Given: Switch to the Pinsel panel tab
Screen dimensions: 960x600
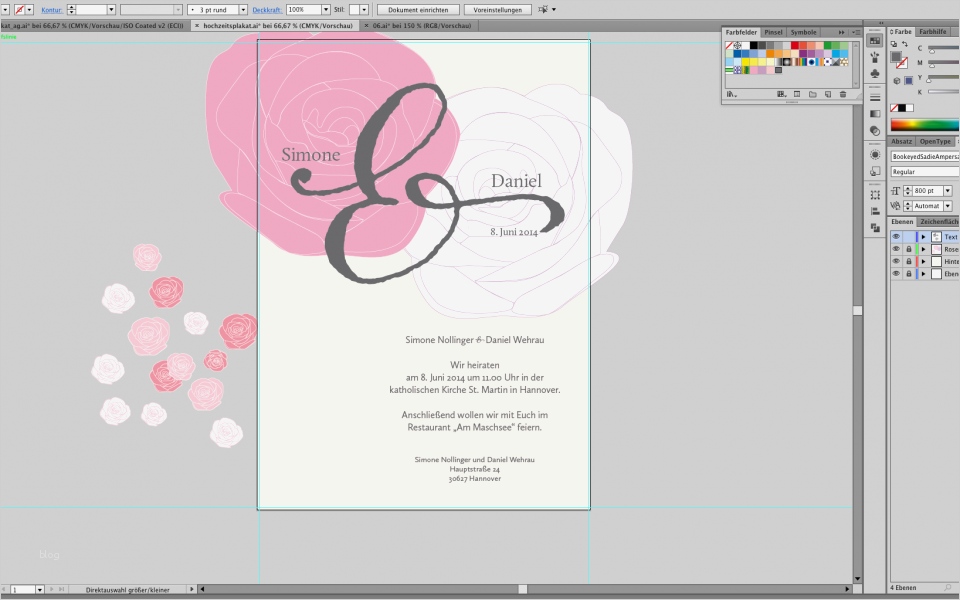Looking at the screenshot, I should tap(773, 32).
